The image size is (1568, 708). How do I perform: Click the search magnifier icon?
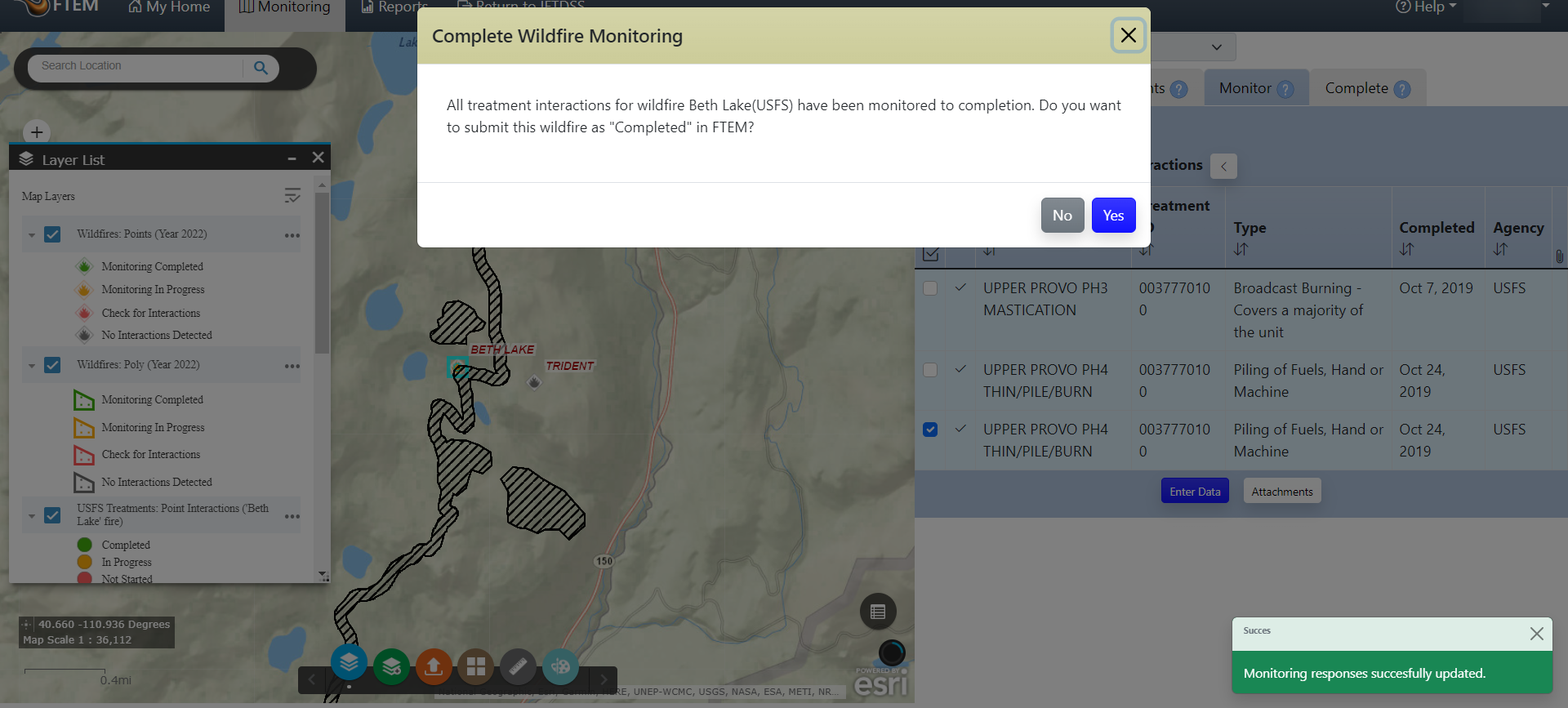tap(261, 68)
